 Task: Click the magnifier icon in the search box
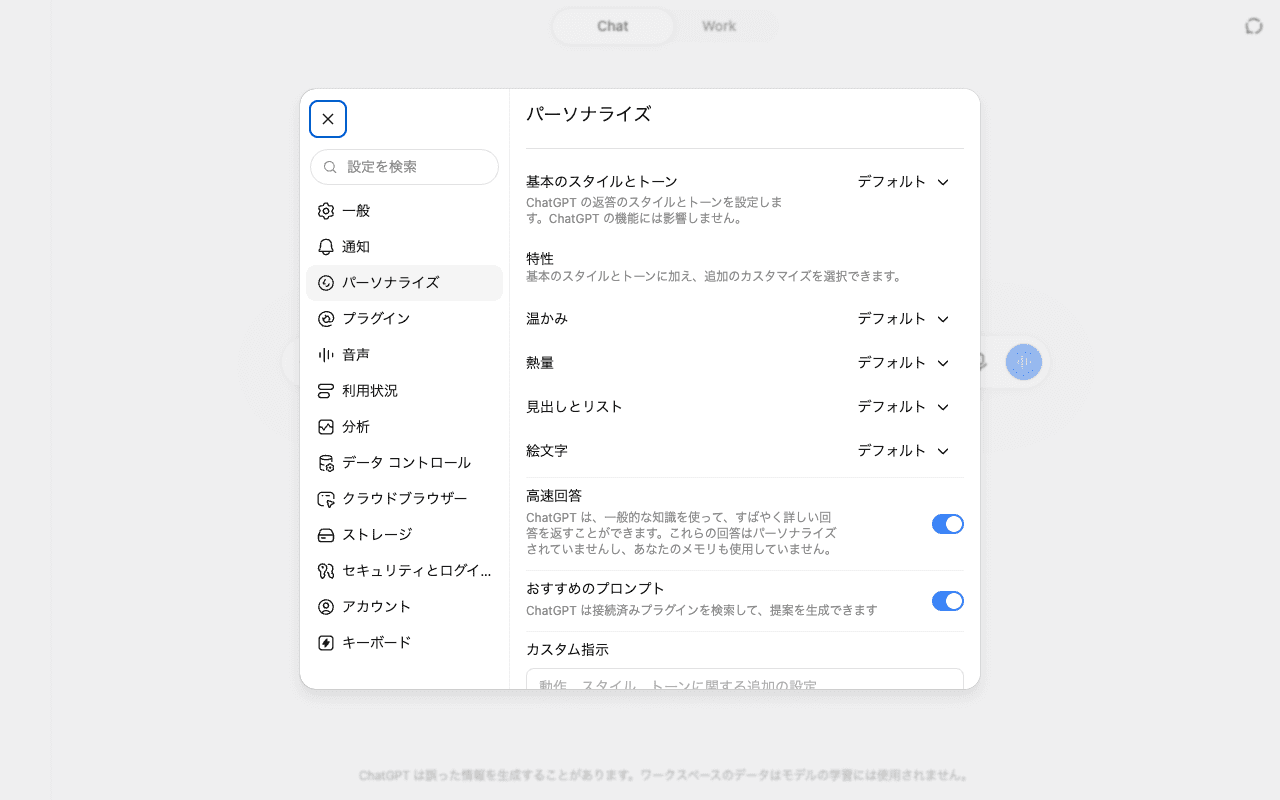point(330,167)
